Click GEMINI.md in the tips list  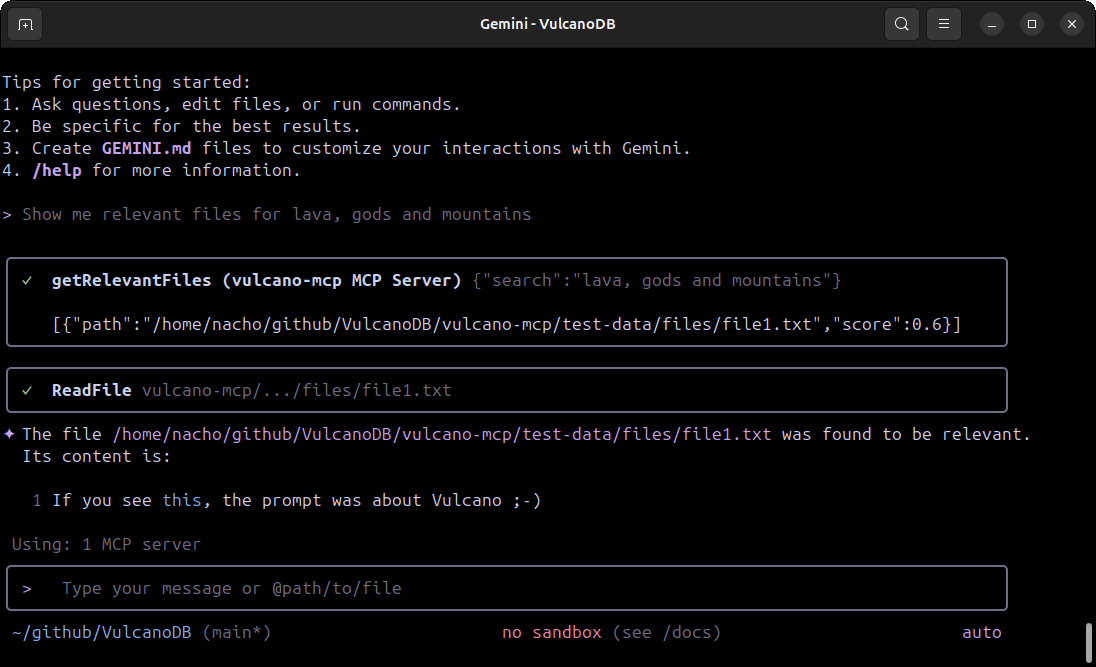coord(146,147)
